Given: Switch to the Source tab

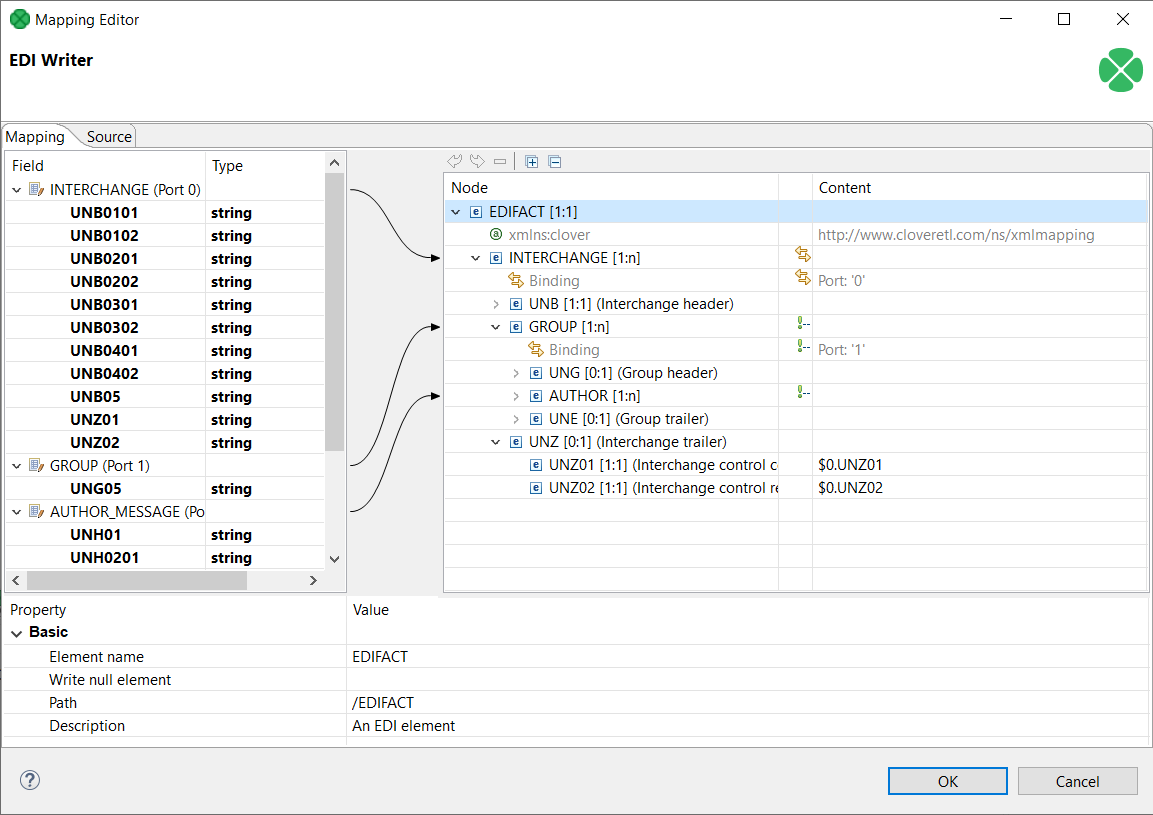Looking at the screenshot, I should tap(108, 136).
